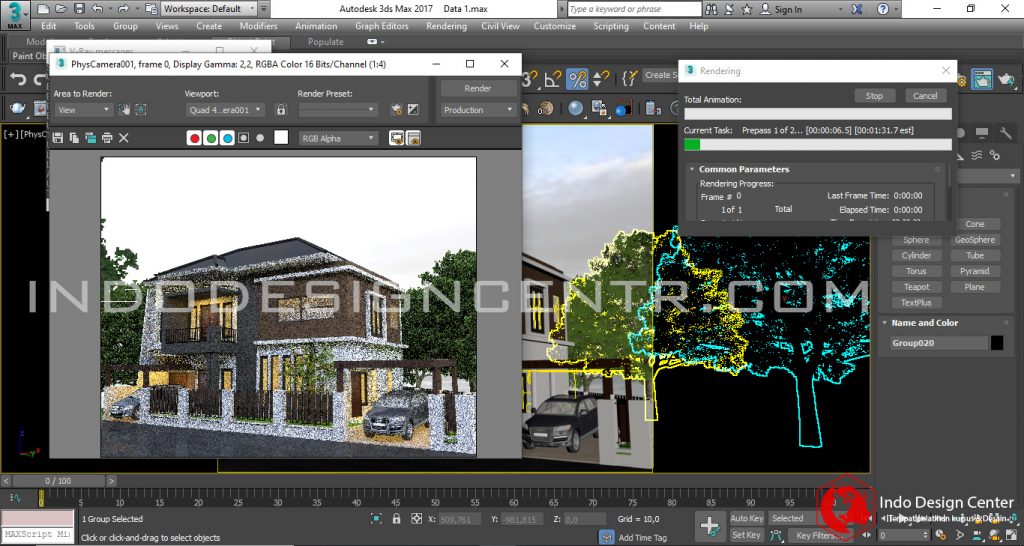
Task: Click the Save Image icon in render frame window
Action: click(x=57, y=138)
